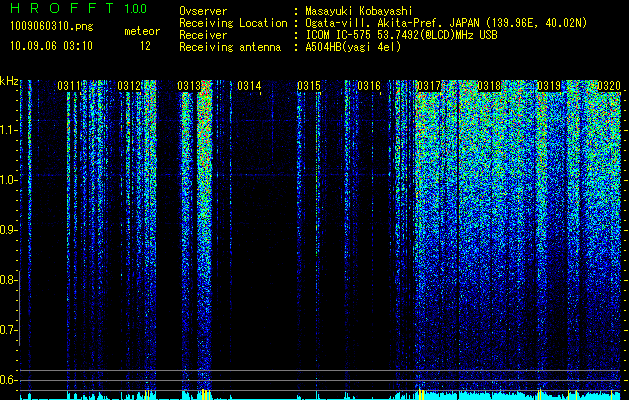Click the meteor count value 12
This screenshot has height=400, width=629.
tap(145, 46)
